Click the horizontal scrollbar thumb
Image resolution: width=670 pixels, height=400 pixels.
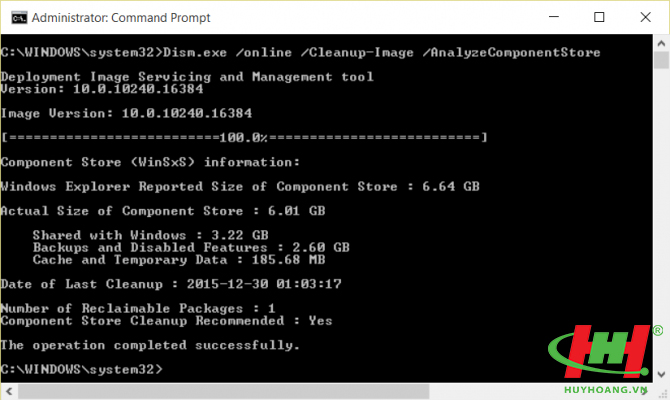tap(223, 391)
